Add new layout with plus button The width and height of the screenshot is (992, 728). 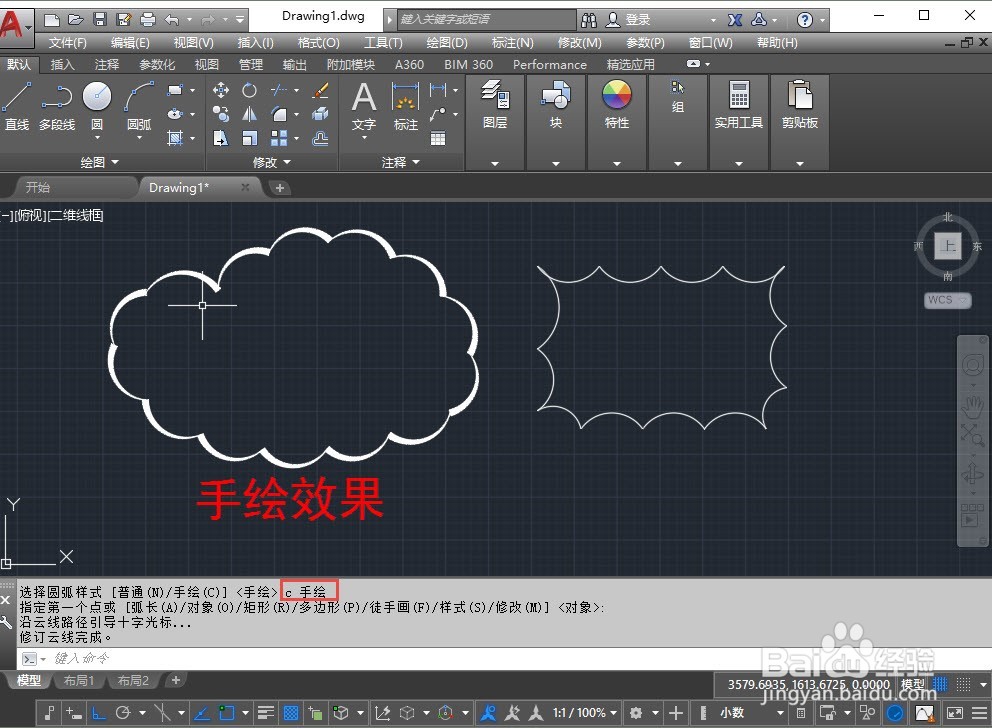(x=176, y=681)
